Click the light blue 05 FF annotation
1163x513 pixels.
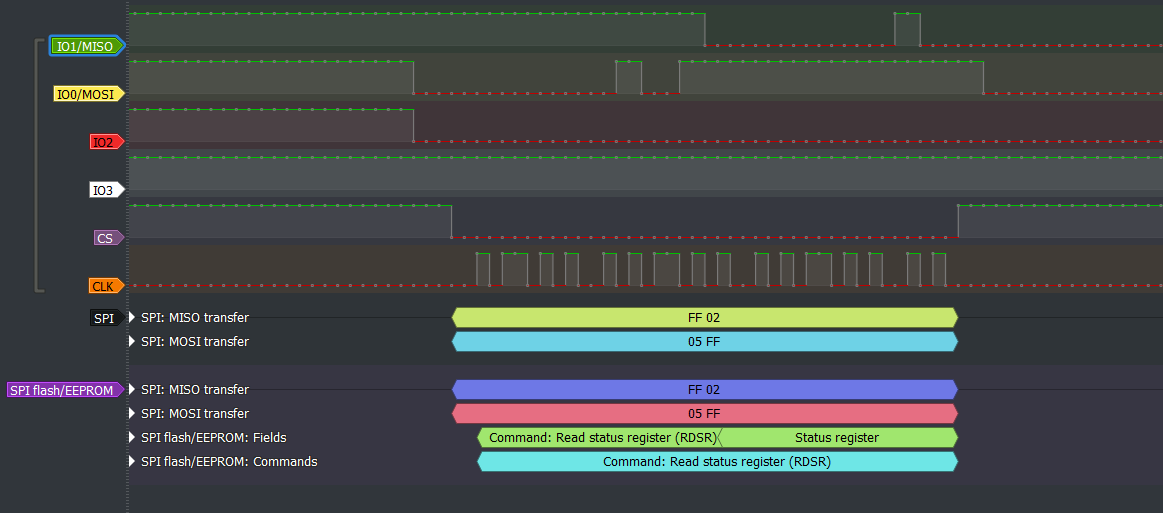click(x=705, y=342)
